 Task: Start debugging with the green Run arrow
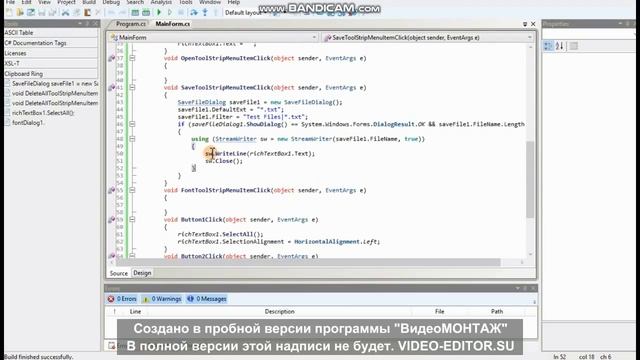159,13
